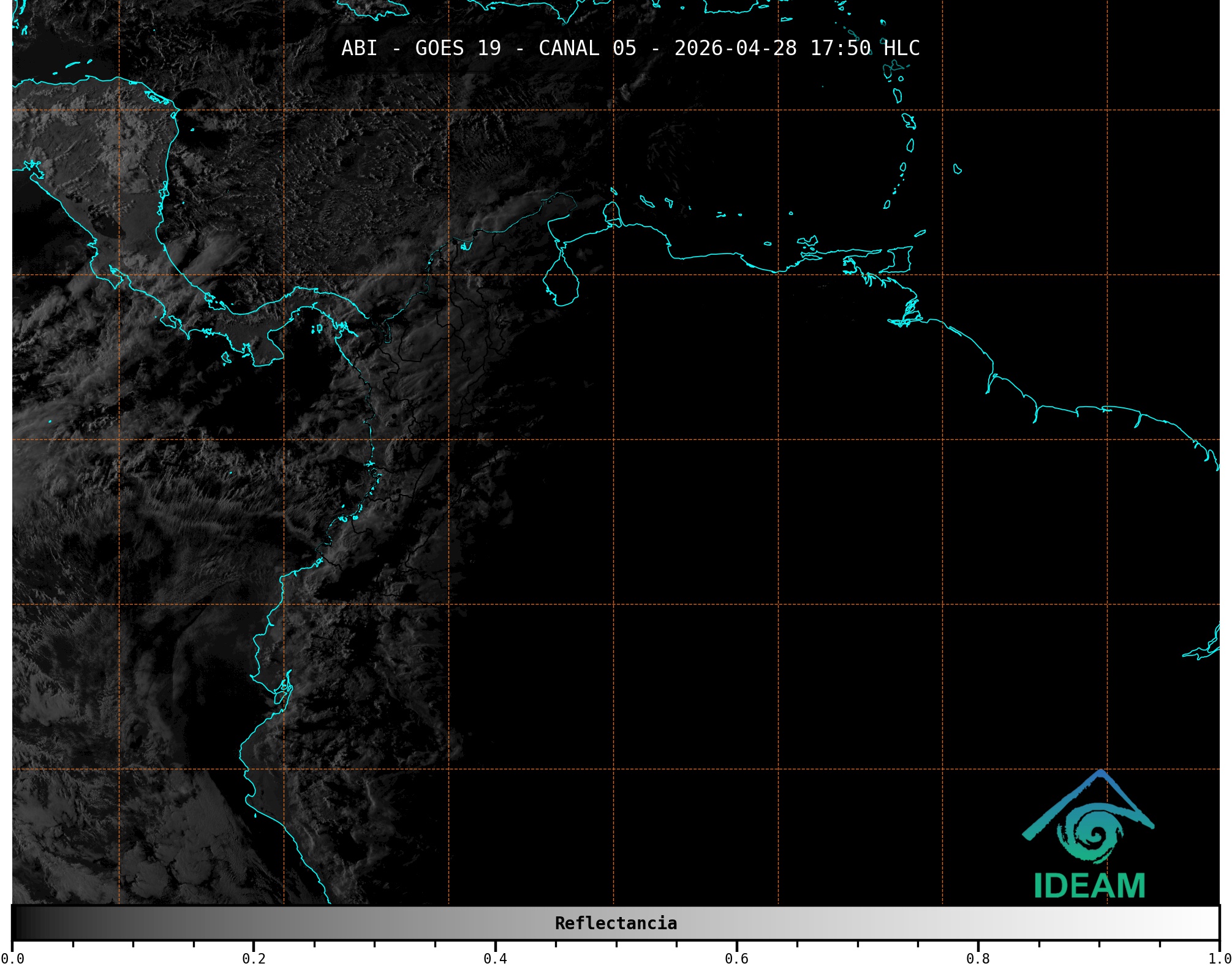Image resolution: width=1232 pixels, height=966 pixels.
Task: Click the 0.8 colorbar tick label
Action: point(978,958)
